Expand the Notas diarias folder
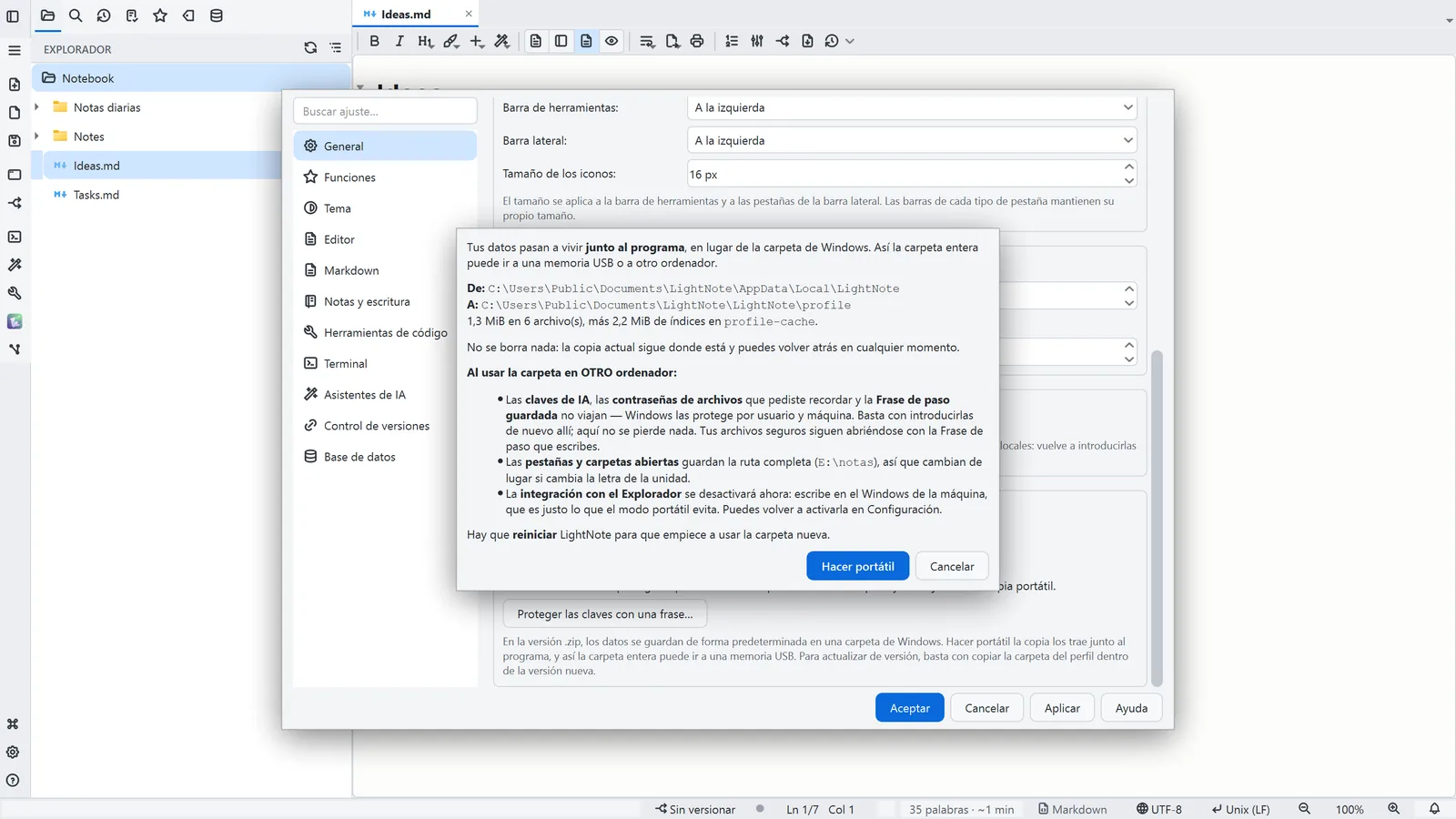 (x=36, y=107)
